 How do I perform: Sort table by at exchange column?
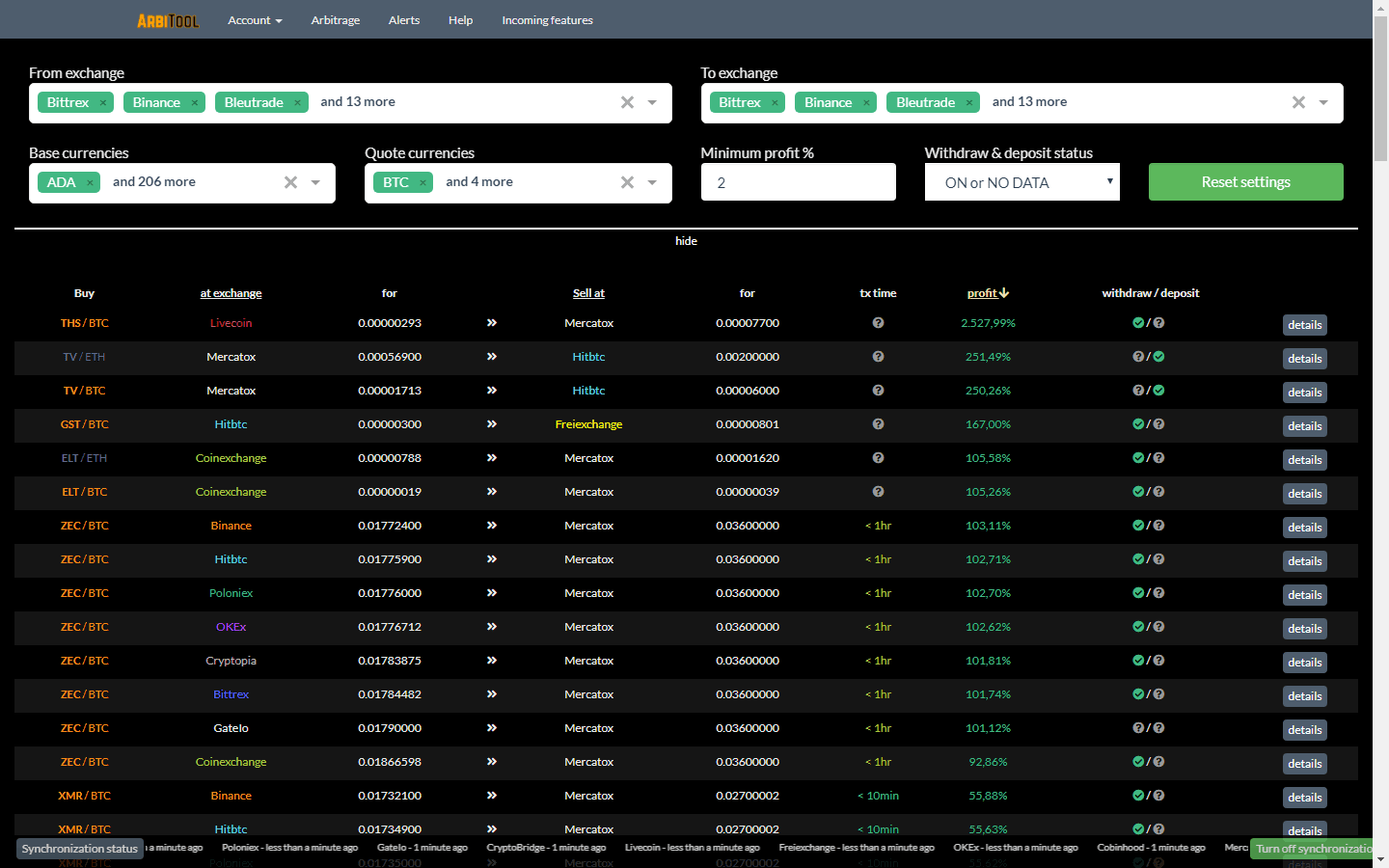[x=231, y=293]
